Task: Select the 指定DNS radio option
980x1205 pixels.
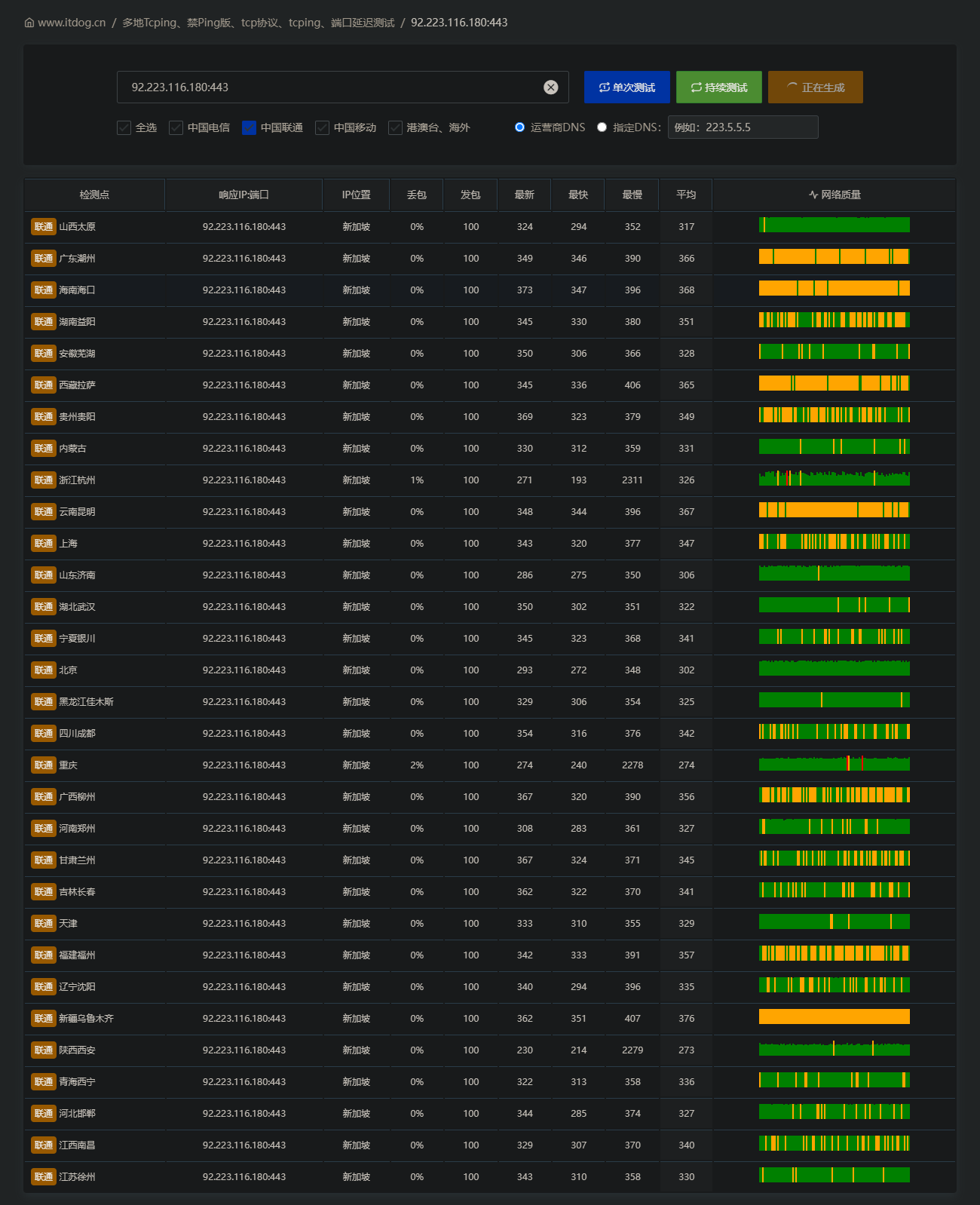Action: 602,127
